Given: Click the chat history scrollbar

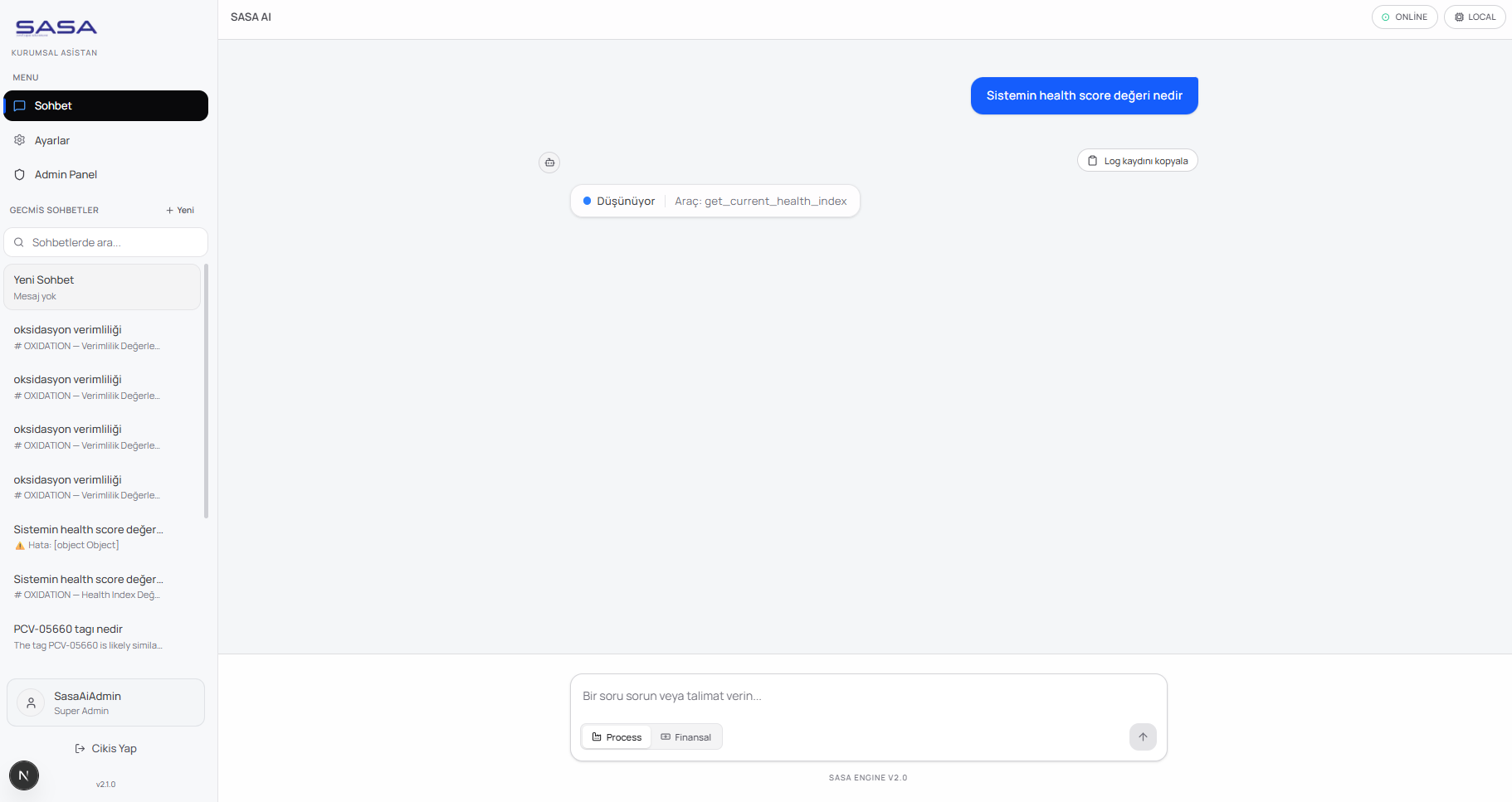Looking at the screenshot, I should (206, 390).
